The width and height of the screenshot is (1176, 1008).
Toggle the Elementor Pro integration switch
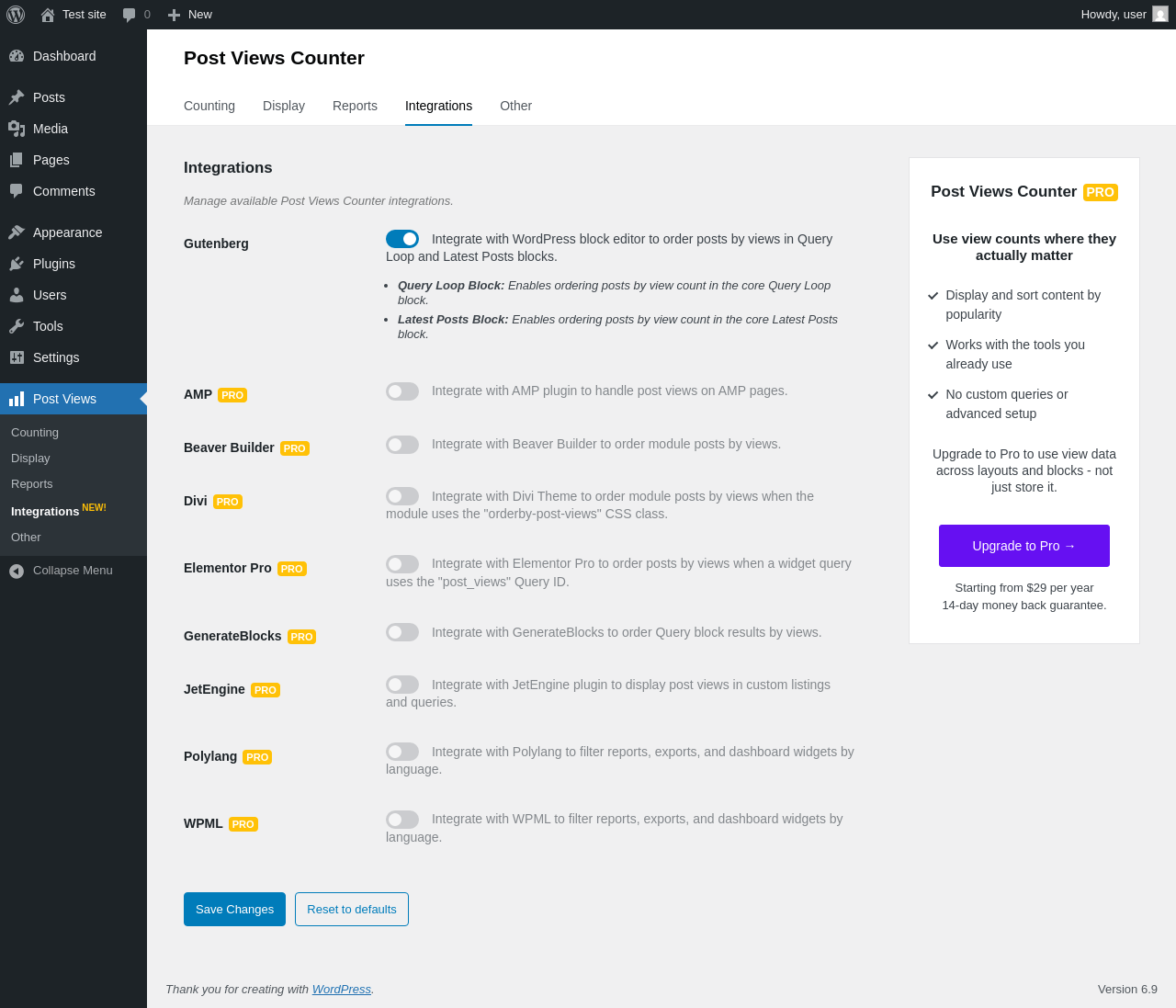click(x=402, y=564)
